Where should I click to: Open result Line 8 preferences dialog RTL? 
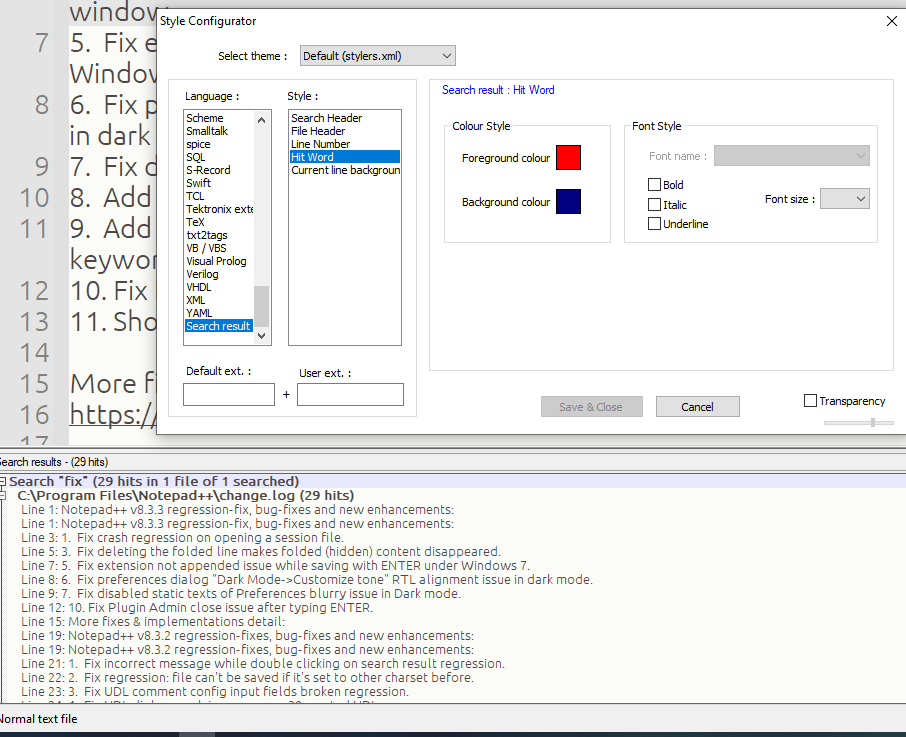click(307, 579)
